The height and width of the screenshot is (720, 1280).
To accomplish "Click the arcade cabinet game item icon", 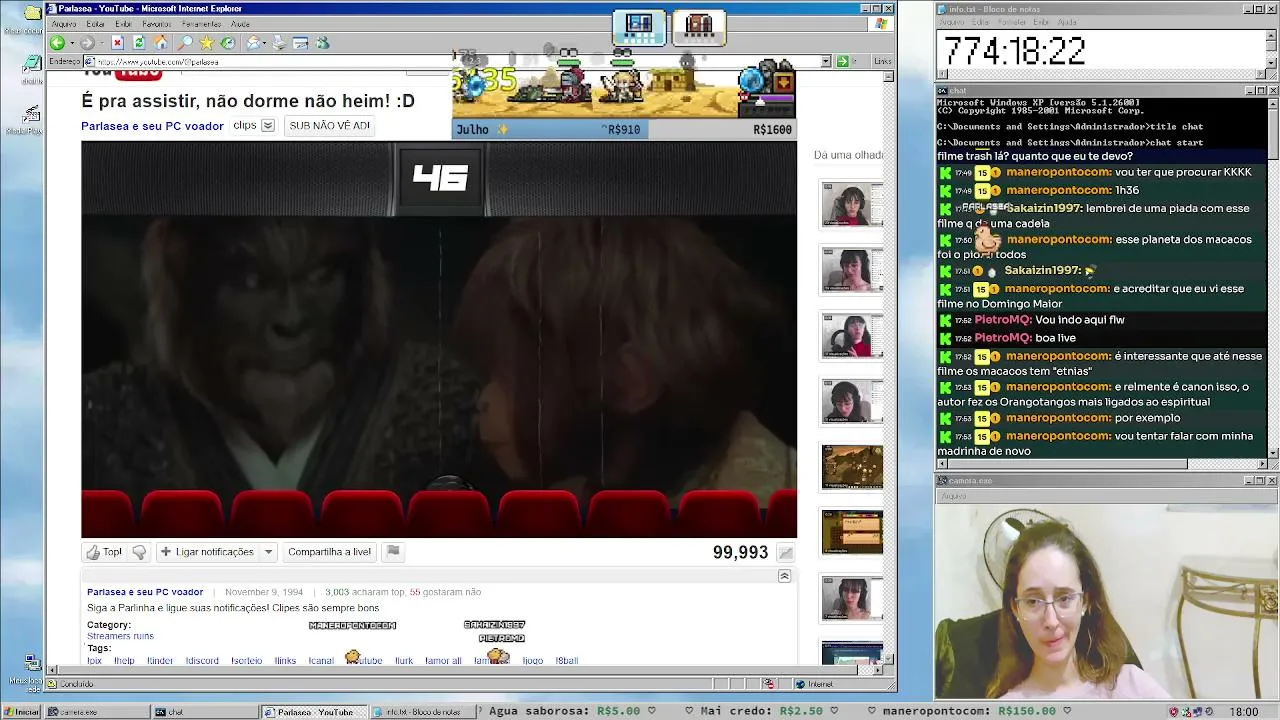I will 699,27.
